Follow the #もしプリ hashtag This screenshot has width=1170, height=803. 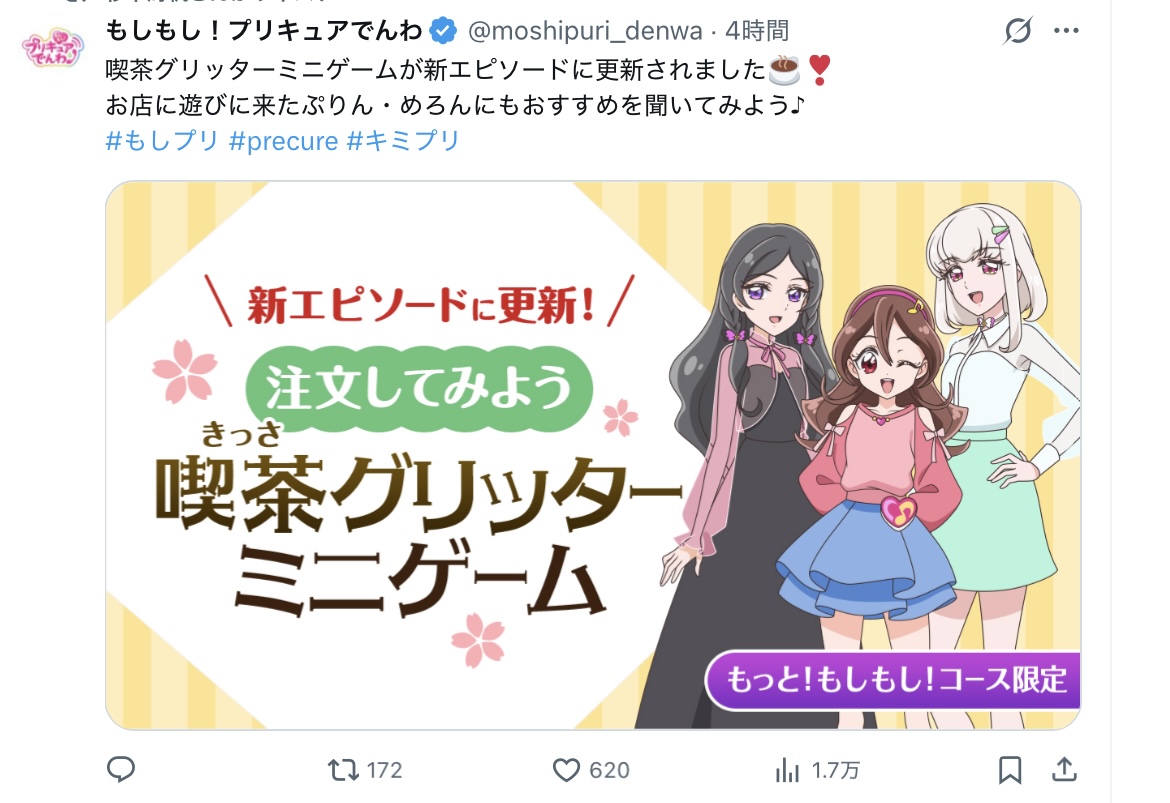tap(162, 140)
